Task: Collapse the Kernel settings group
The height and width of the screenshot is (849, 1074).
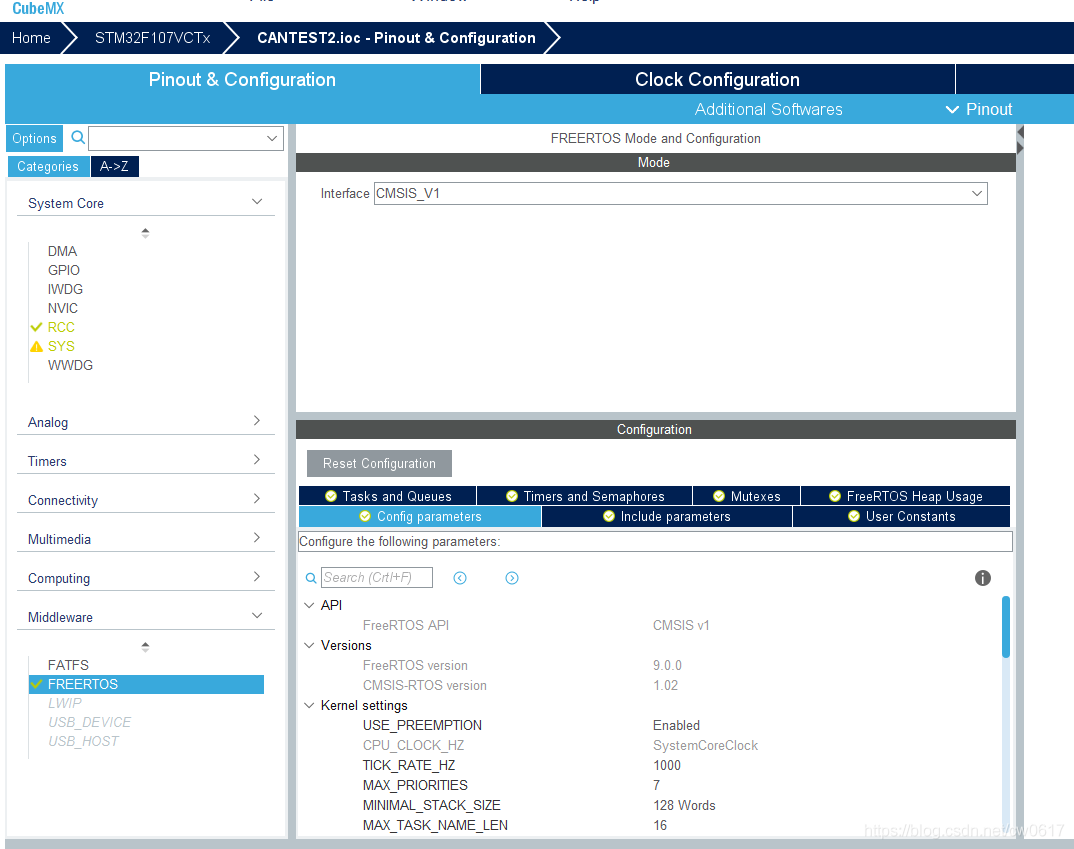Action: coord(310,705)
